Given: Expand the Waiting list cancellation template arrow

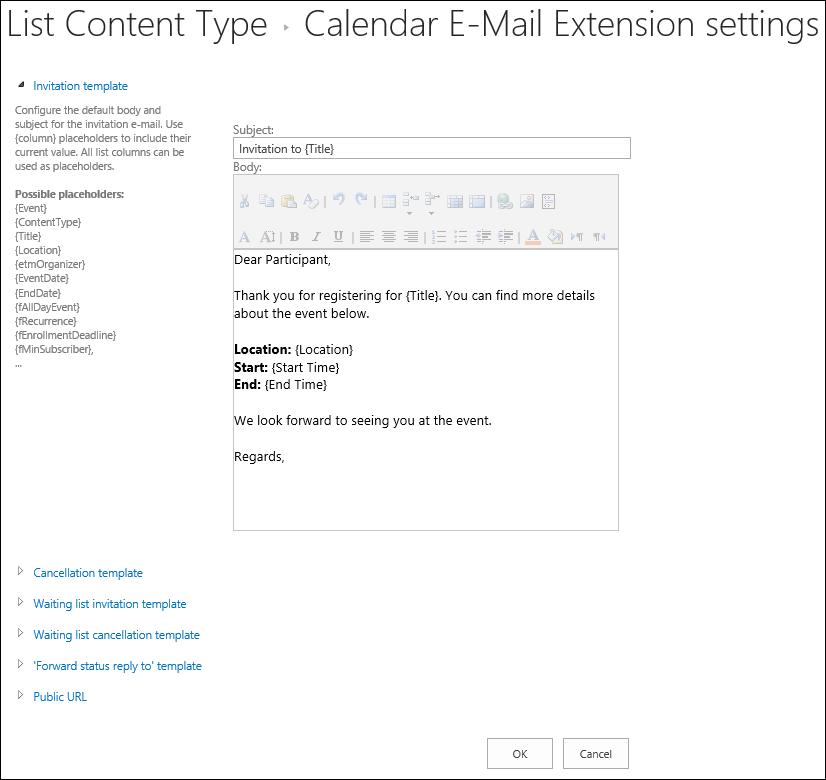Looking at the screenshot, I should (21, 633).
